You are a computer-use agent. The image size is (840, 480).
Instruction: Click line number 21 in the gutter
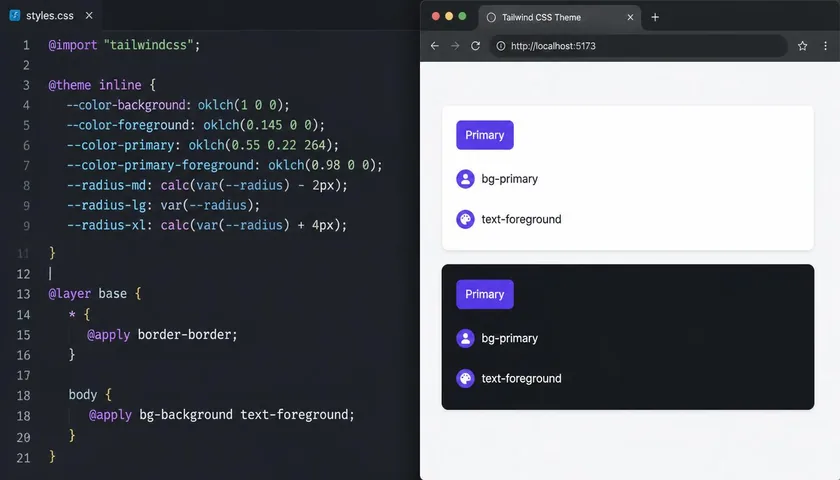point(23,458)
